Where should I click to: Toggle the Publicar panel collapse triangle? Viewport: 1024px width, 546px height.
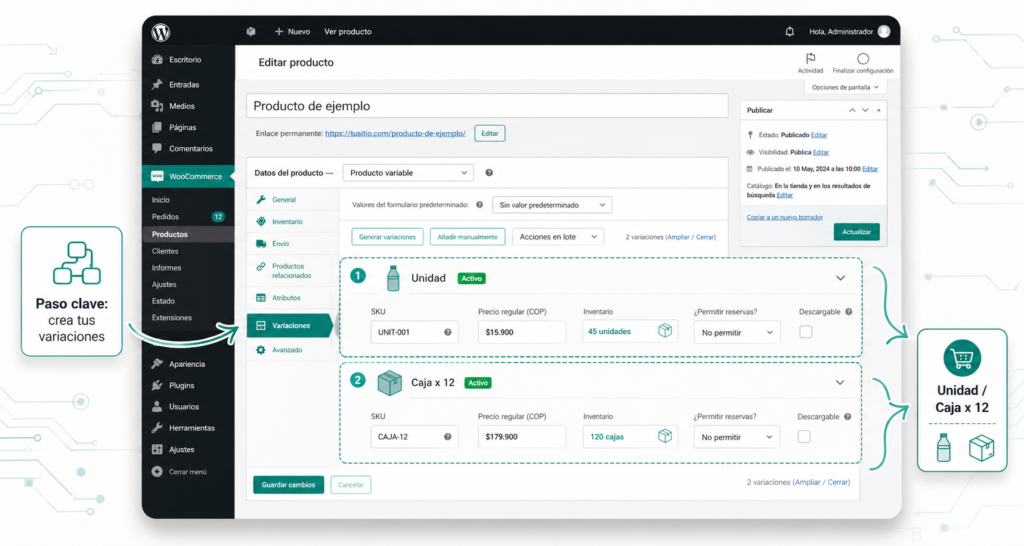tap(878, 110)
